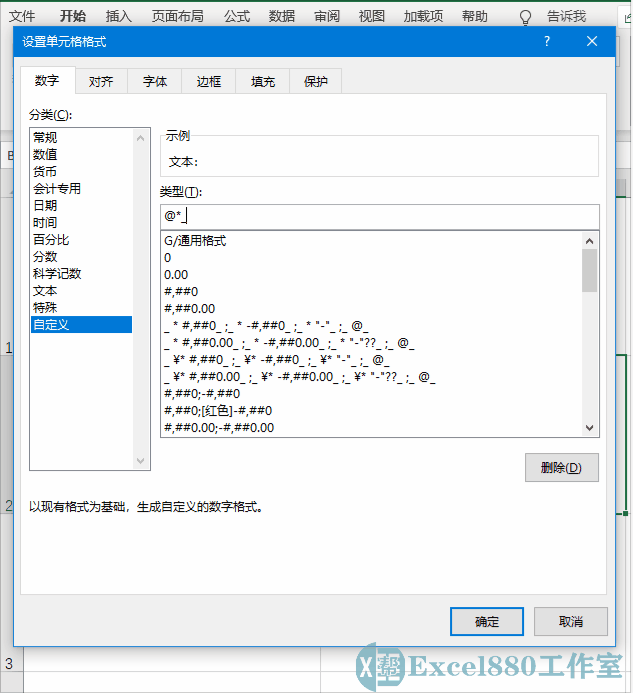633x693 pixels.
Task: Open the 帮助 ribbon tab
Action: click(475, 16)
